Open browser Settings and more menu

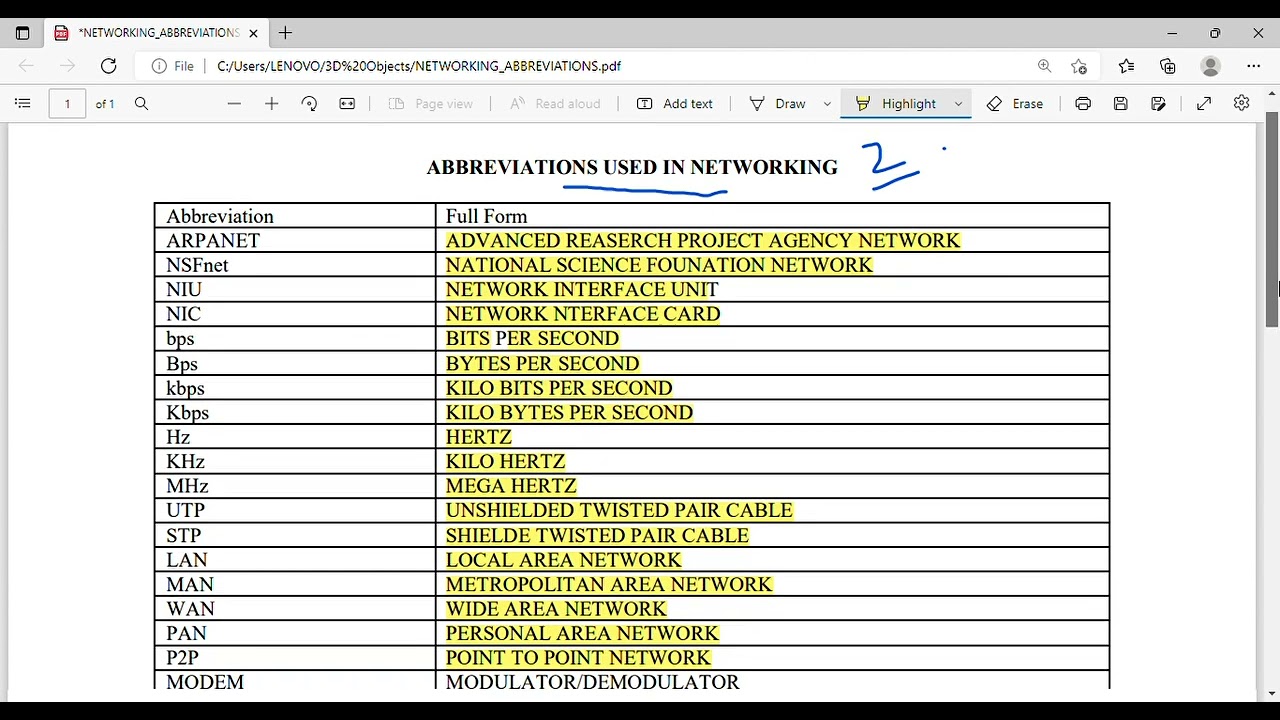pyautogui.click(x=1253, y=66)
